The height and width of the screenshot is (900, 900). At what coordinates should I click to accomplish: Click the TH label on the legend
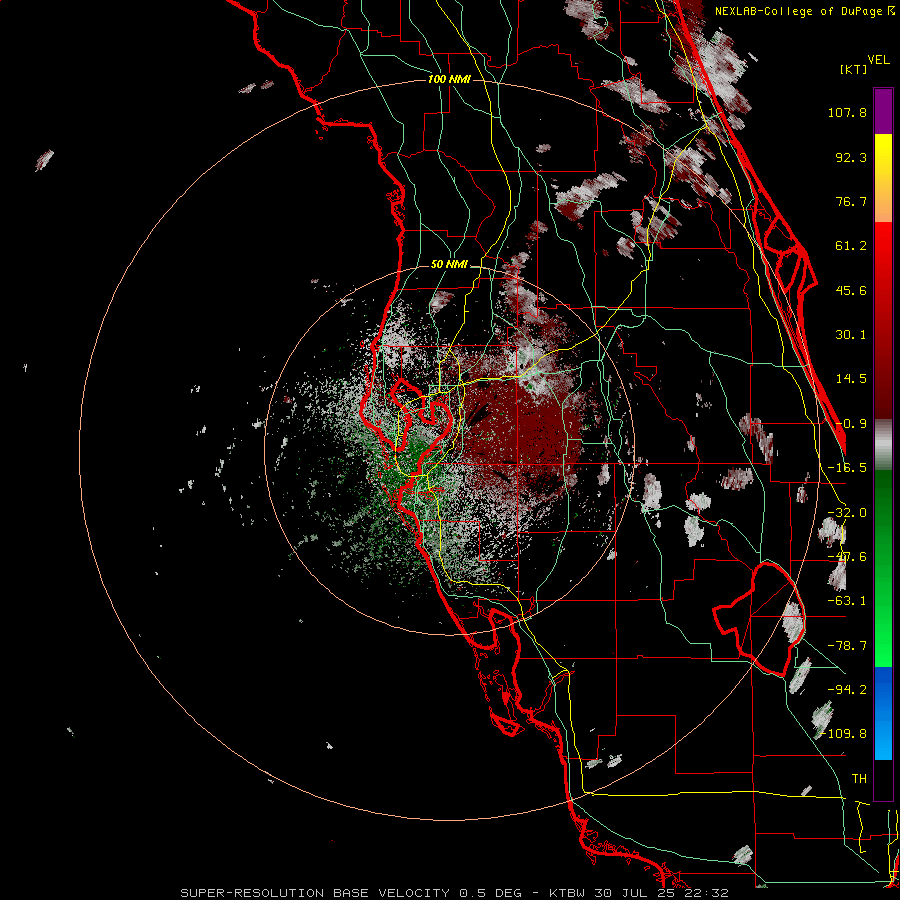(x=859, y=779)
